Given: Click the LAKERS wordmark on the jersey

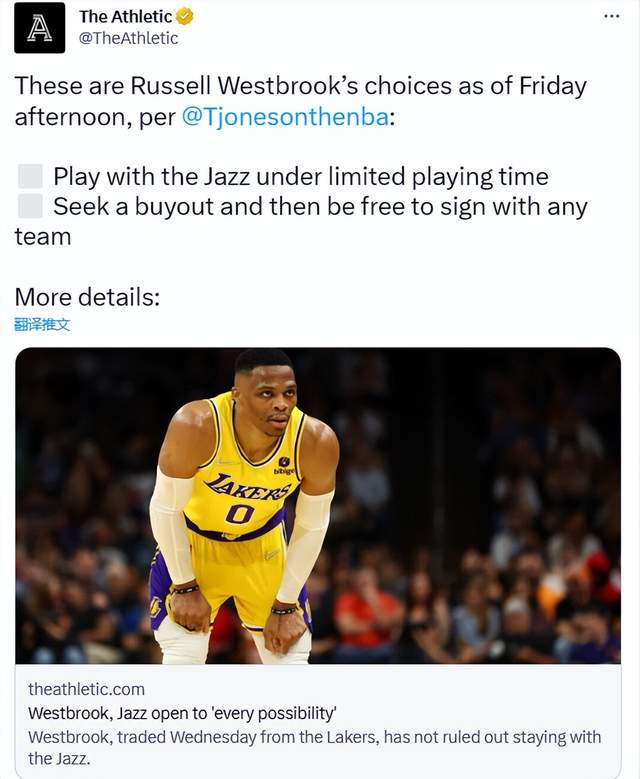Looking at the screenshot, I should coord(247,489).
